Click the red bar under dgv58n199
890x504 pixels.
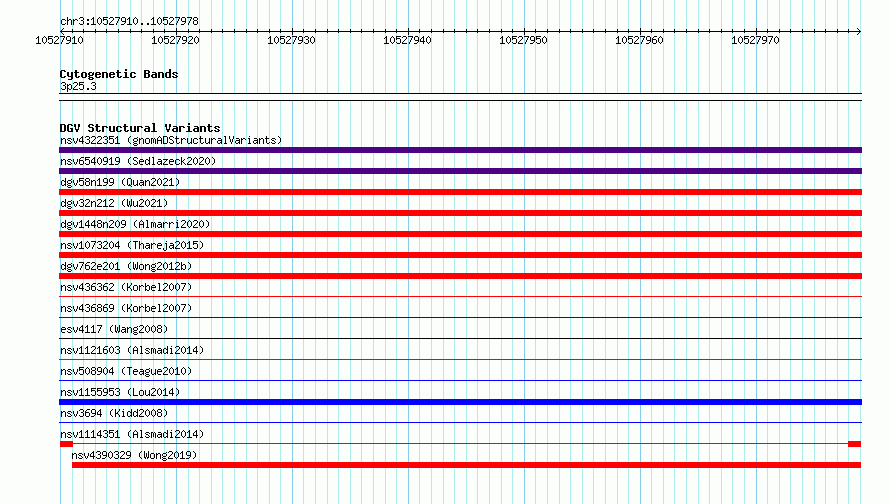(x=460, y=192)
